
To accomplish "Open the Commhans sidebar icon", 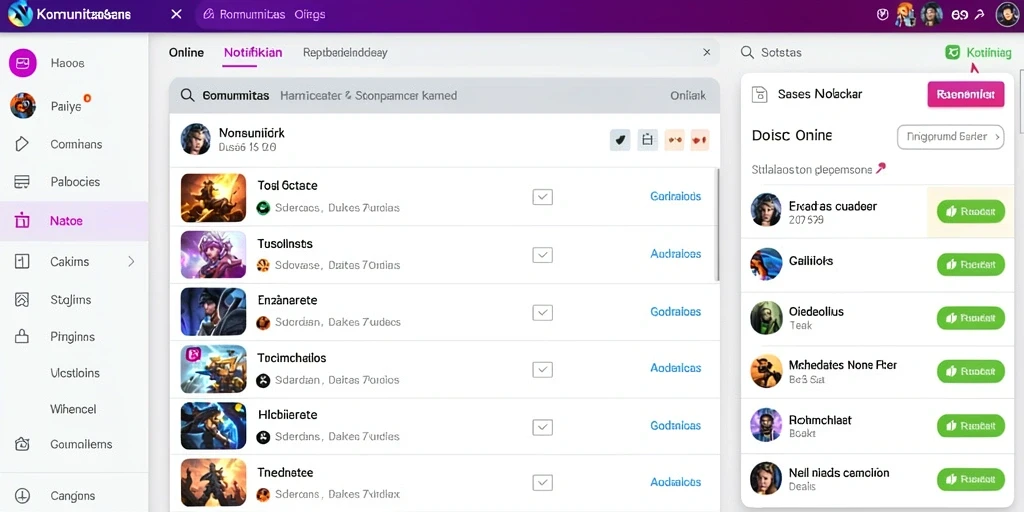I will click(x=22, y=144).
